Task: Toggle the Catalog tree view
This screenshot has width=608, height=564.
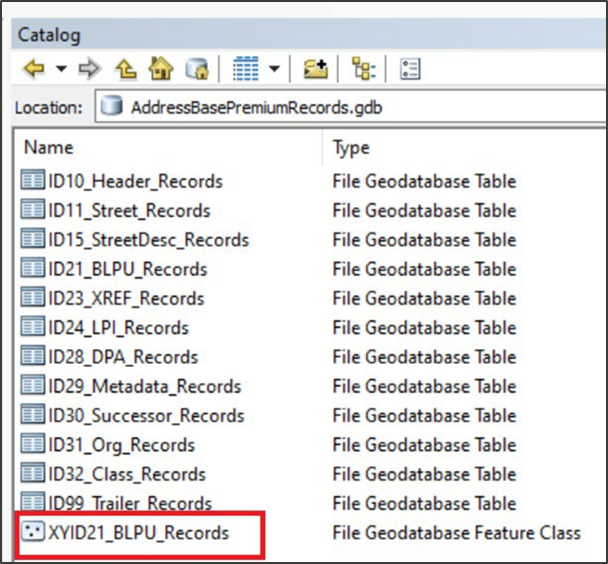Action: click(x=362, y=69)
